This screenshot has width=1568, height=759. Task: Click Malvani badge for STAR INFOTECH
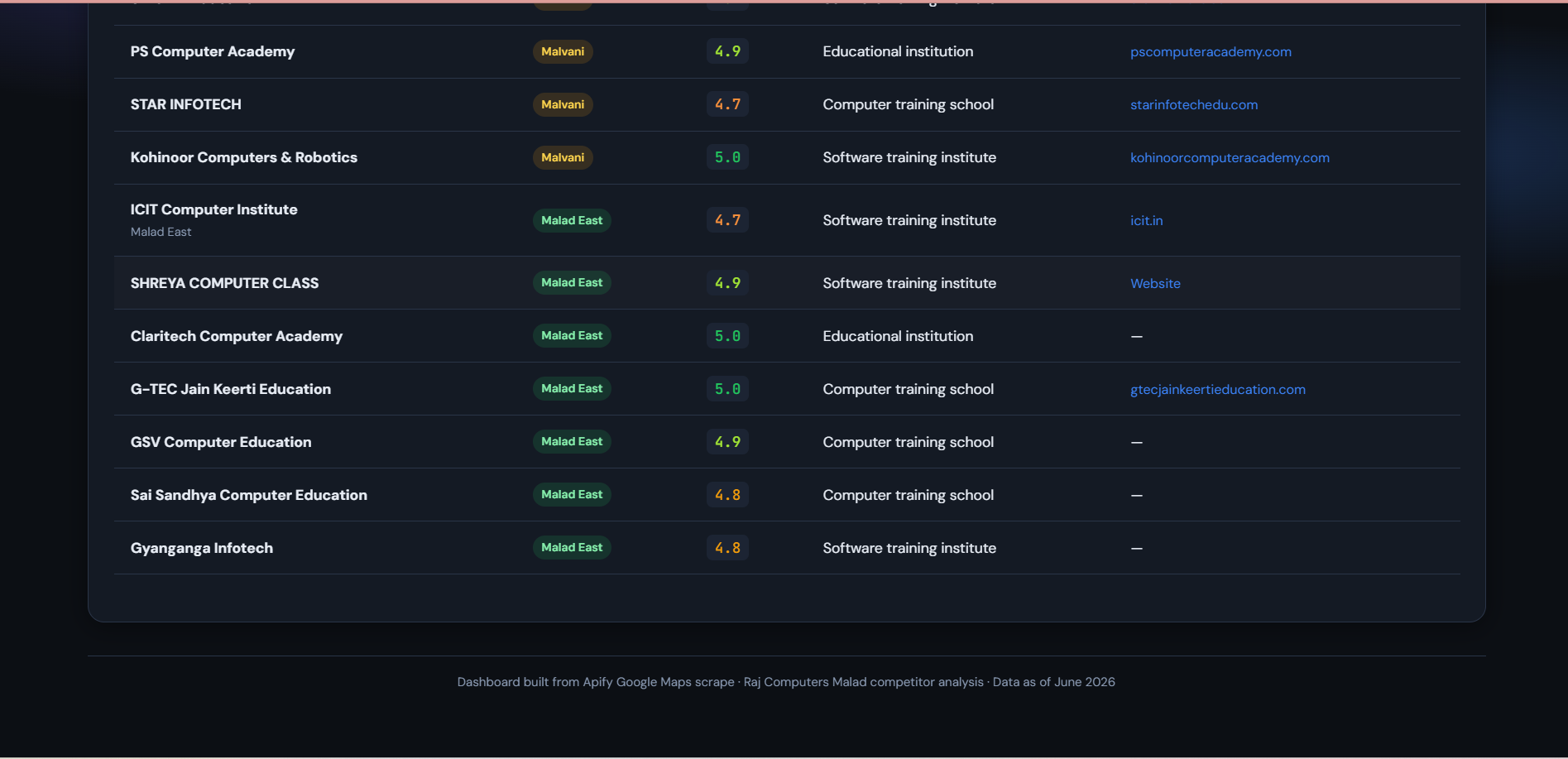563,104
